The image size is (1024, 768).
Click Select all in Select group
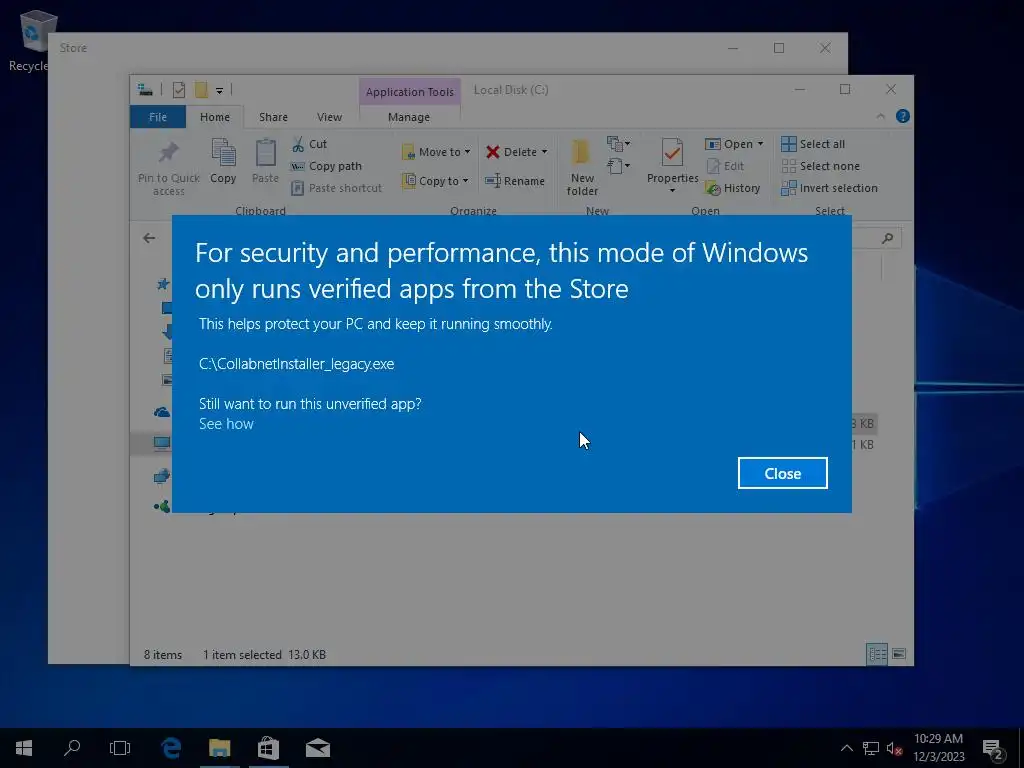click(813, 144)
